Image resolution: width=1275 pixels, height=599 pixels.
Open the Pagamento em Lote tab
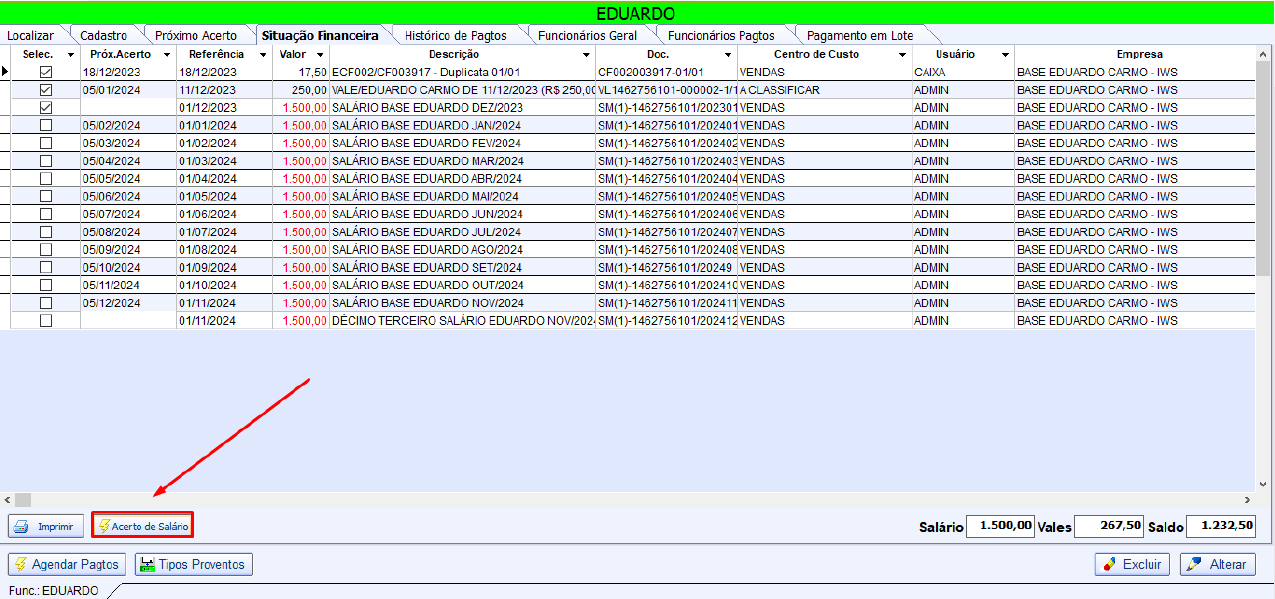point(859,35)
